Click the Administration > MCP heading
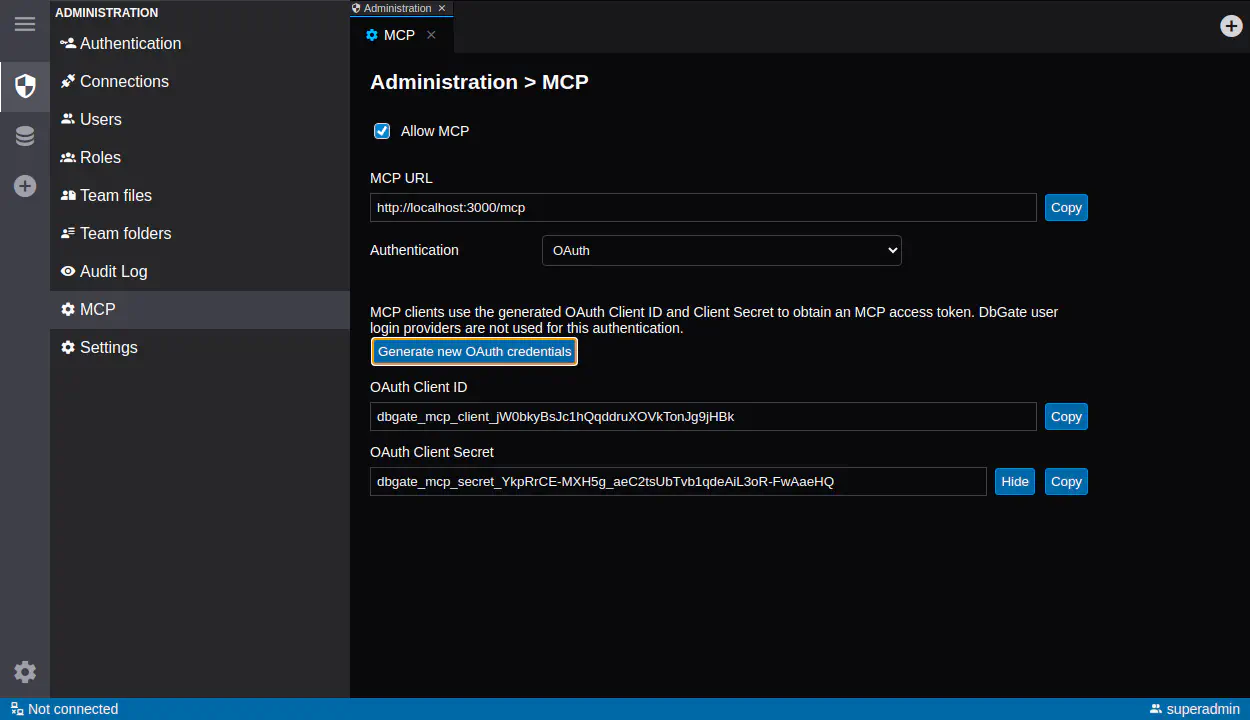Screen dimensions: 1250x720 point(479,82)
